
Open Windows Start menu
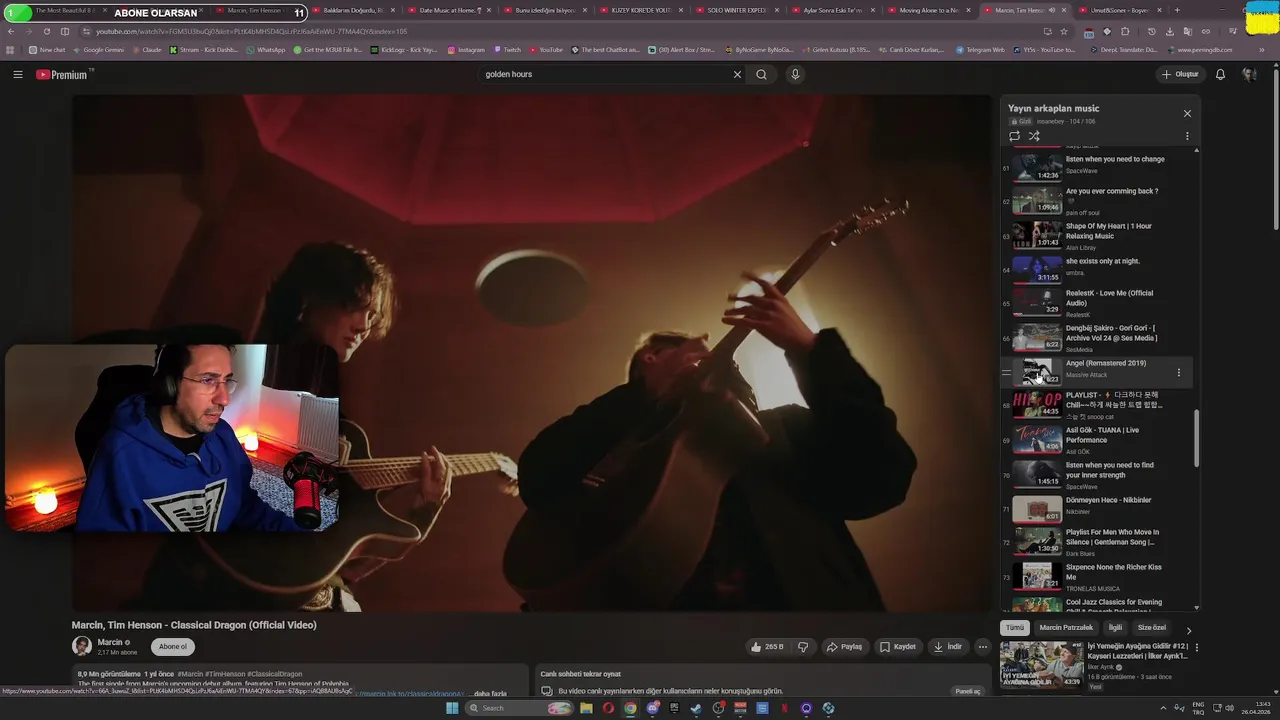[x=452, y=708]
